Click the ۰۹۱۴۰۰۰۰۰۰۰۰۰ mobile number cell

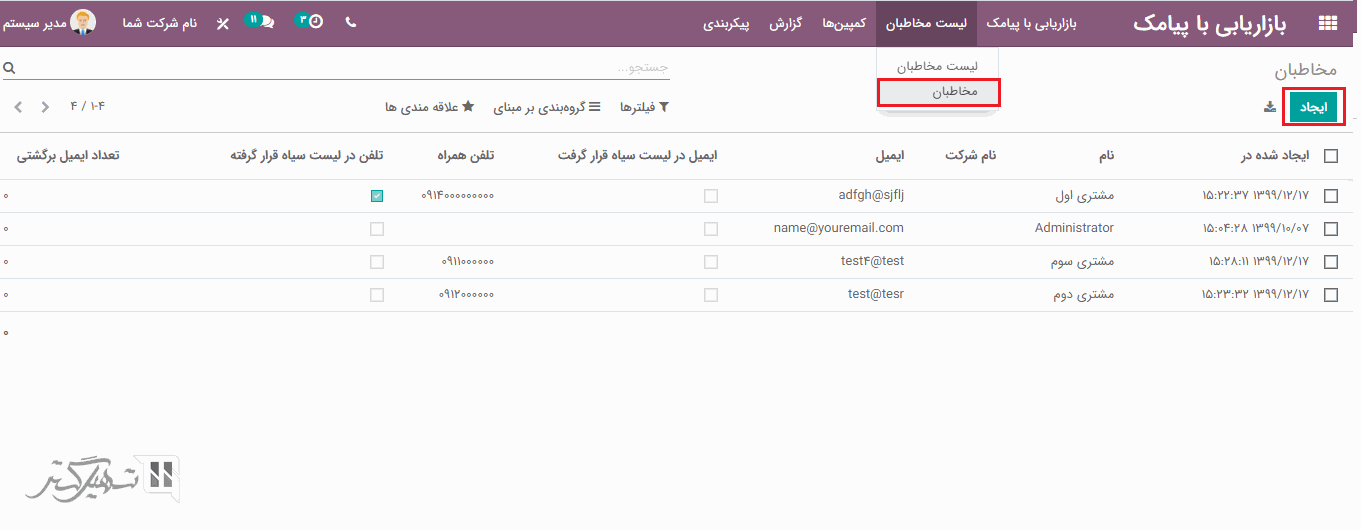pos(458,196)
